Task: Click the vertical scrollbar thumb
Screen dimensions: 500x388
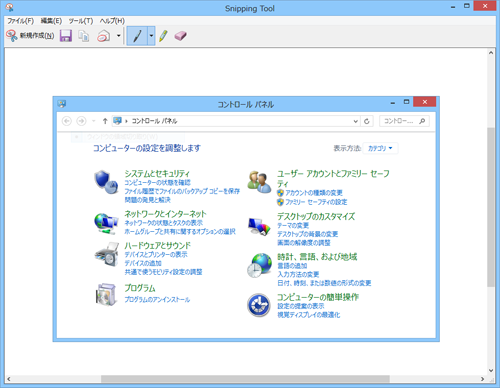Action: [x=491, y=207]
